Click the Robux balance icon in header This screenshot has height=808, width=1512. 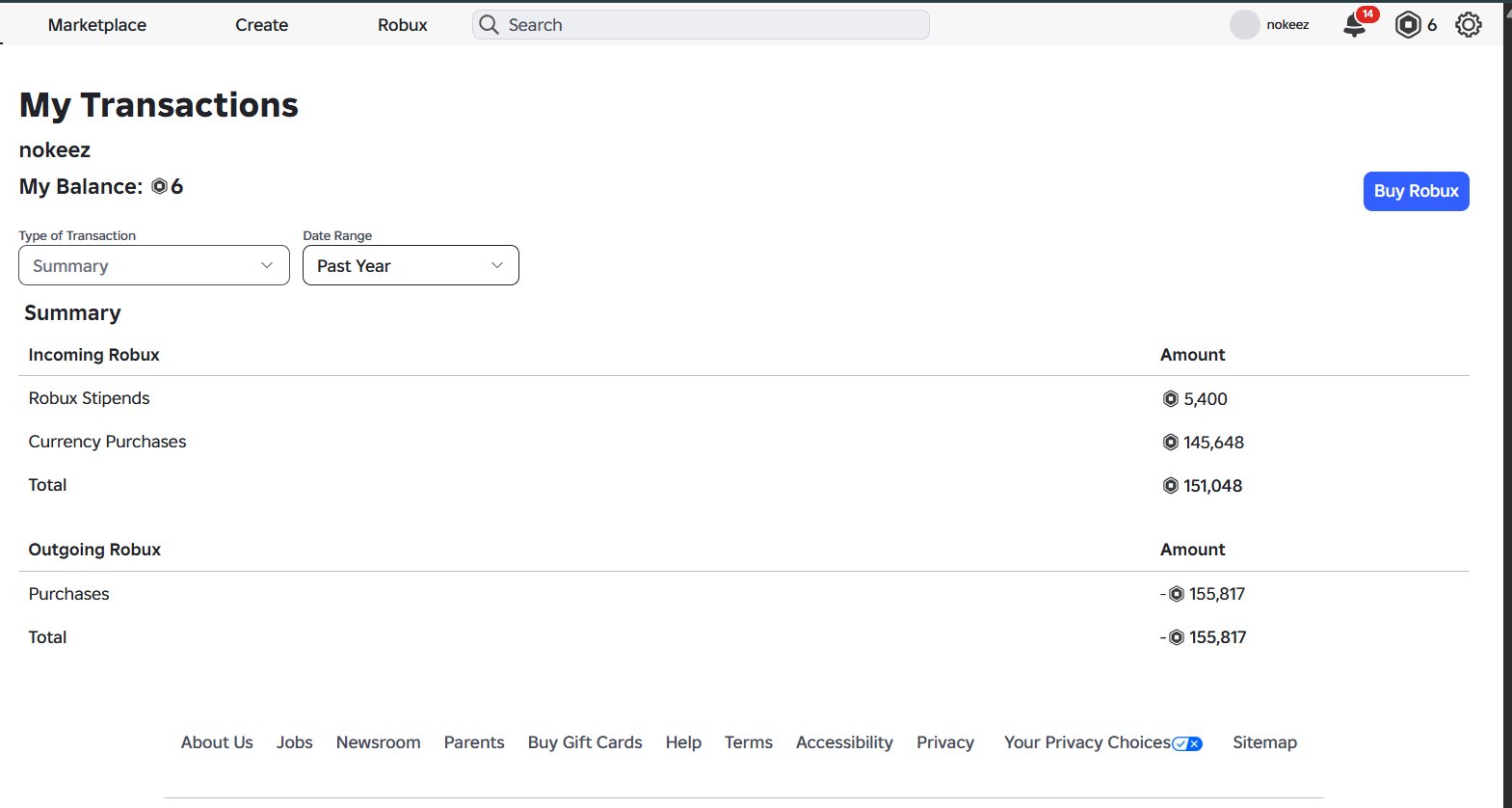[1408, 25]
